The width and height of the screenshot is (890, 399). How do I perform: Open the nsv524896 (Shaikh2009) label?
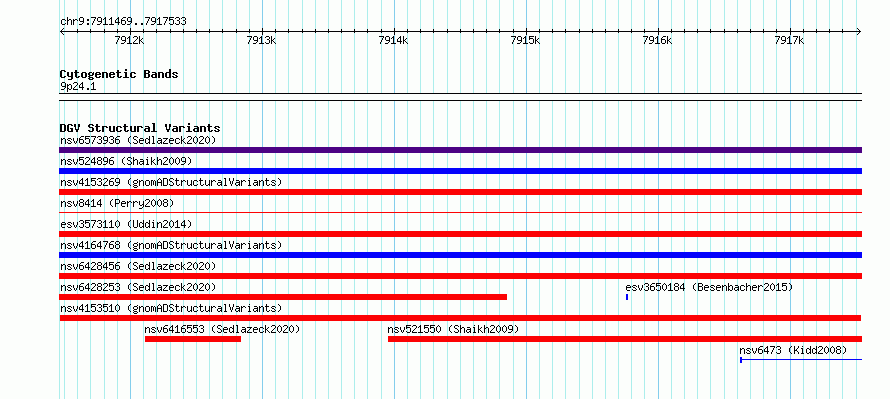click(x=126, y=161)
